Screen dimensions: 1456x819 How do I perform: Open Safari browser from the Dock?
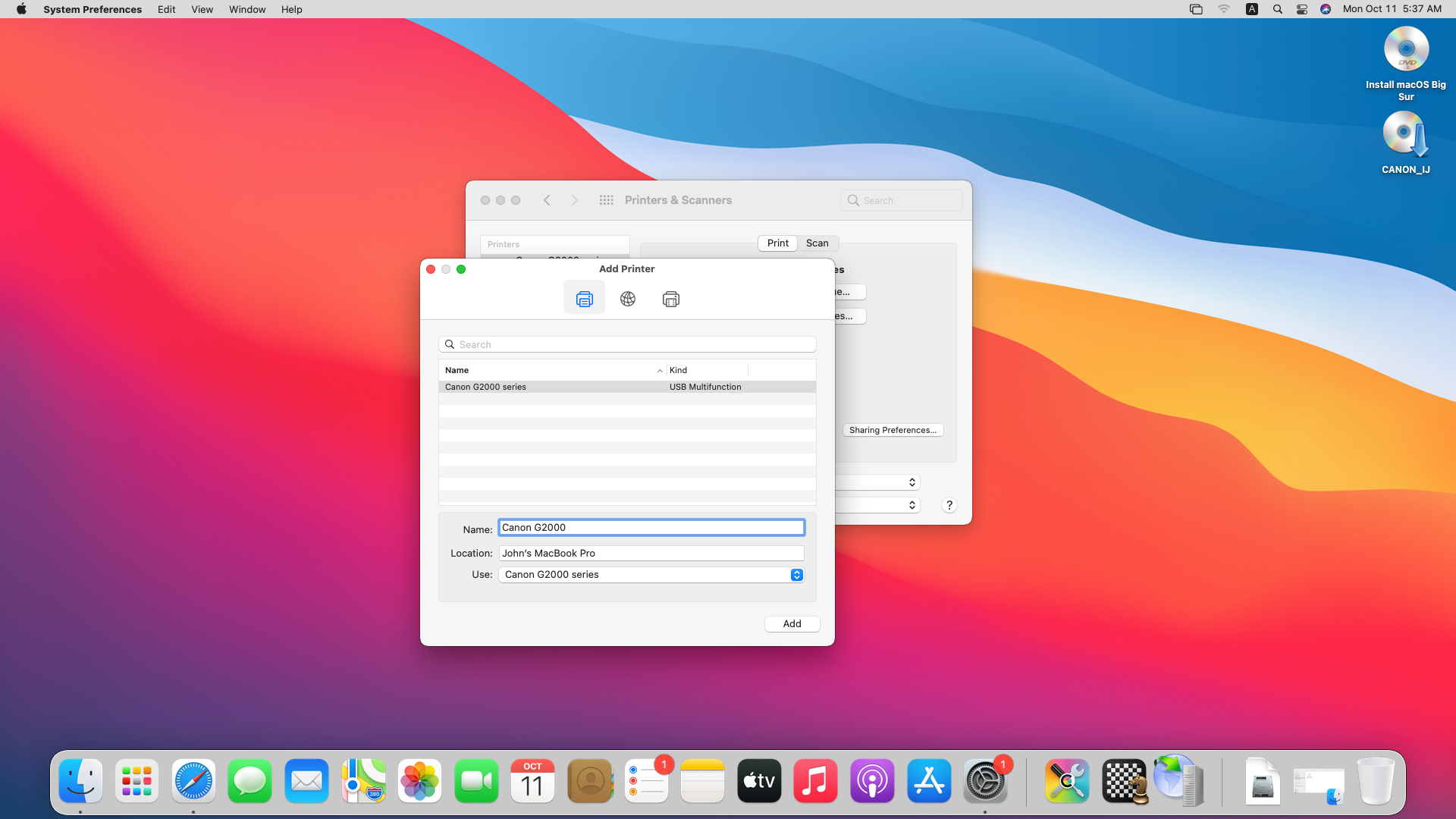[x=192, y=780]
